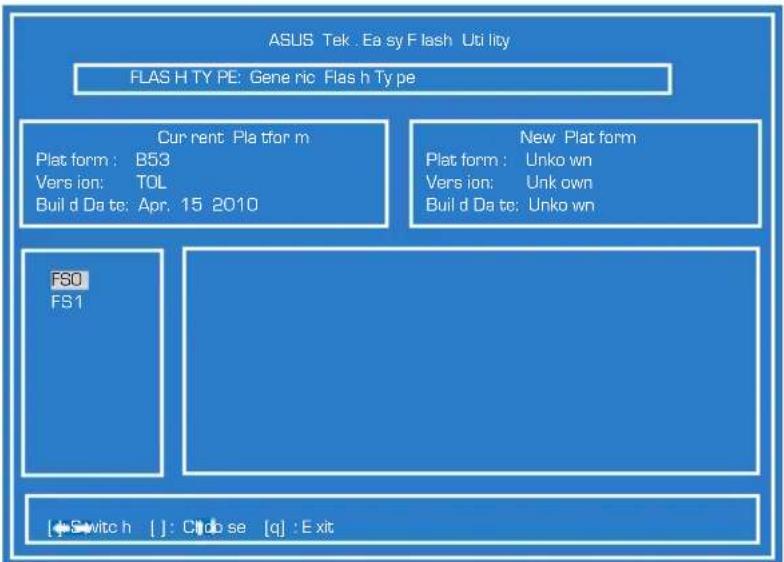784x562 pixels.
Task: Click the New Platform's Build Date Unknown value
Action: [x=562, y=205]
